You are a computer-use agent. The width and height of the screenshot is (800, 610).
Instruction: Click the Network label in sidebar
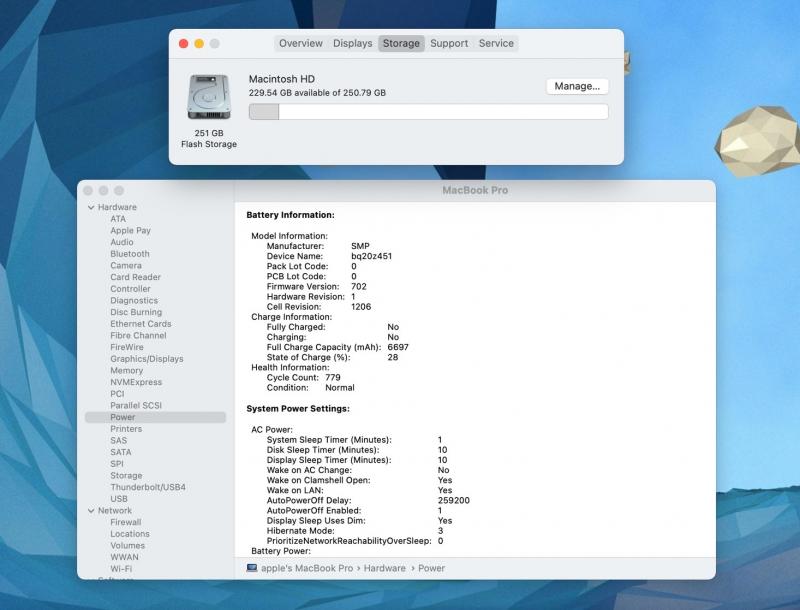pos(115,511)
